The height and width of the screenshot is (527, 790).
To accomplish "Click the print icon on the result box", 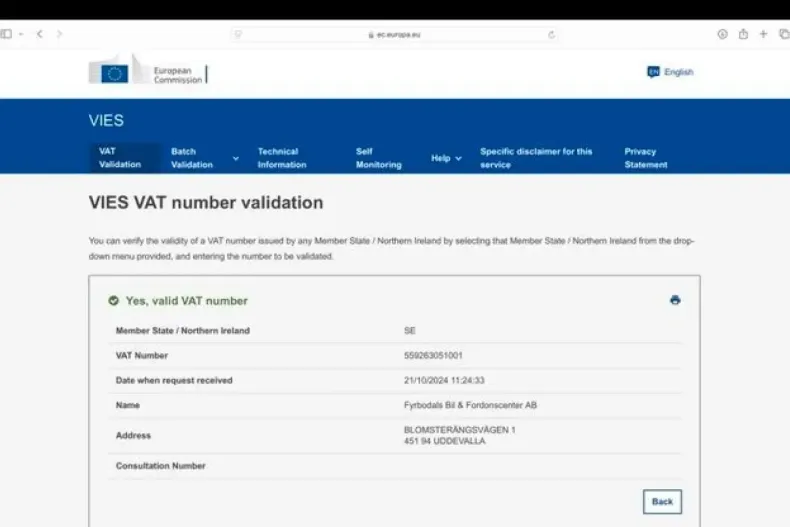I will [x=675, y=300].
